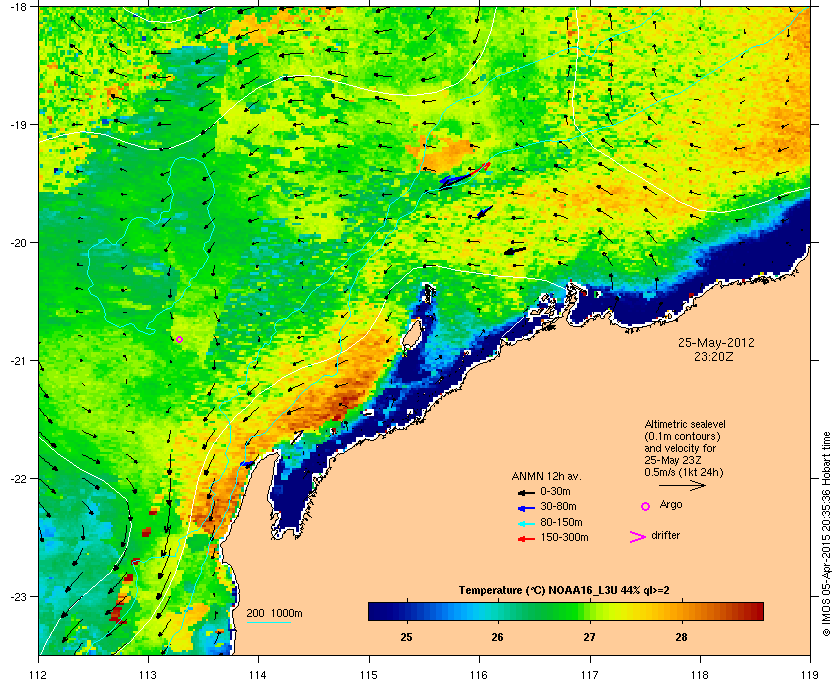Click the blue 30-80m arrow legend symbol
Image resolution: width=840 pixels, height=680 pixels.
pyautogui.click(x=526, y=507)
